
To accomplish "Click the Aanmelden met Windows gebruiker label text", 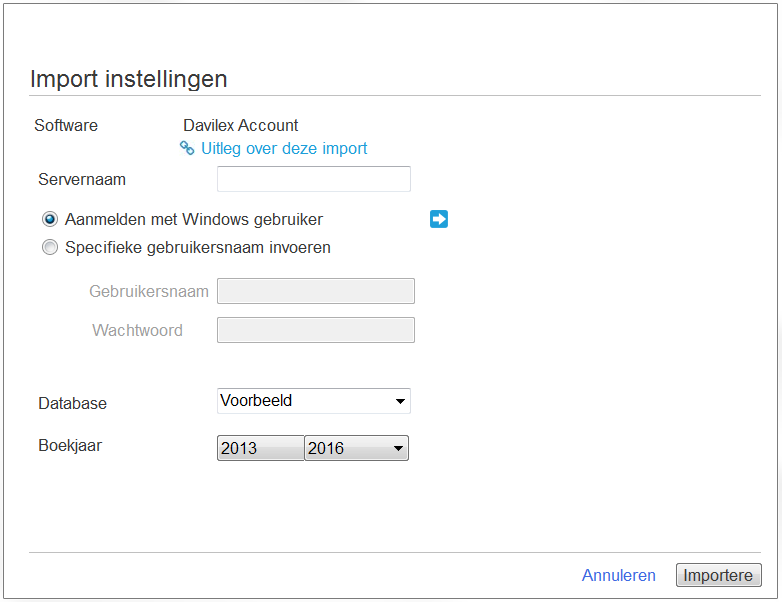I will (194, 219).
